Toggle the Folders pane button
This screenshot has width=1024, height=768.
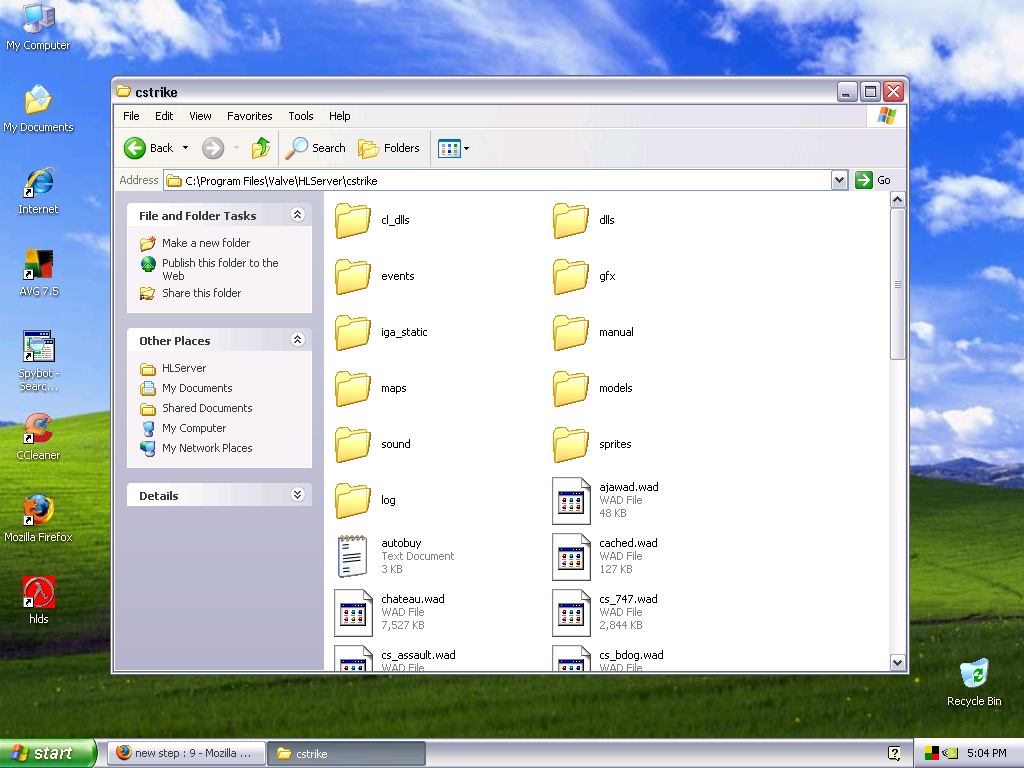pos(389,148)
